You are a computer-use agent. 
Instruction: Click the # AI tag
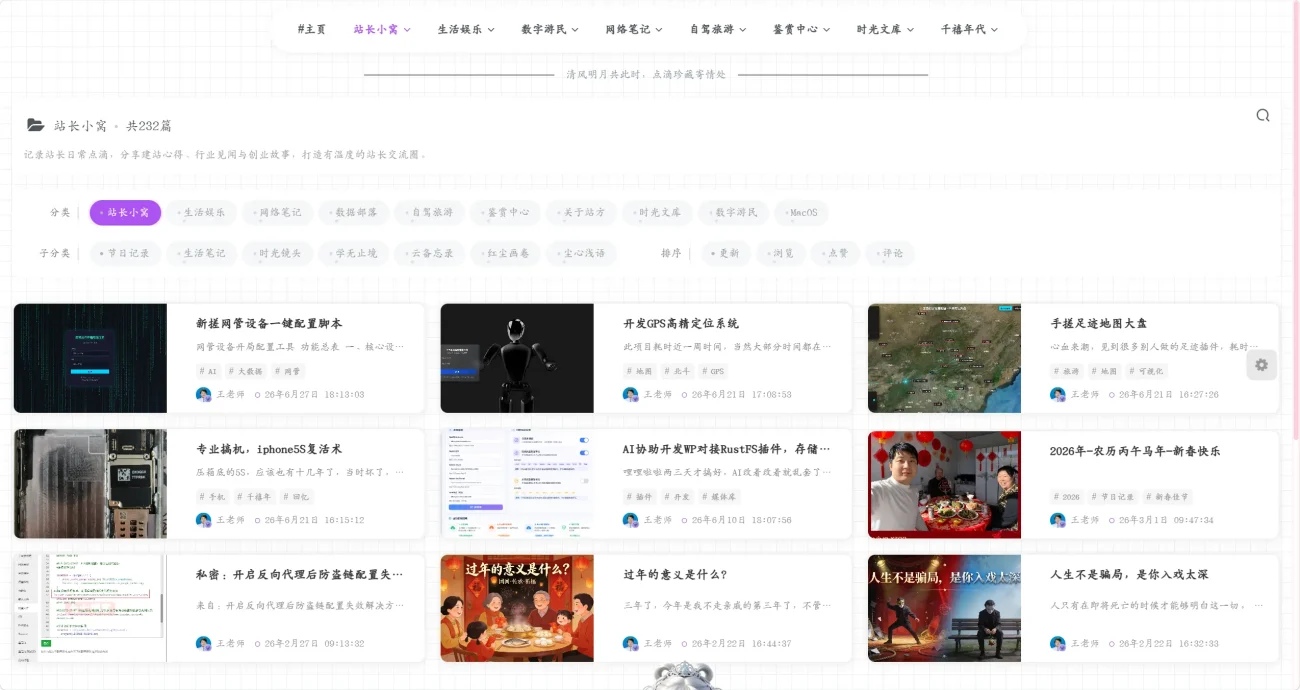[x=208, y=371]
